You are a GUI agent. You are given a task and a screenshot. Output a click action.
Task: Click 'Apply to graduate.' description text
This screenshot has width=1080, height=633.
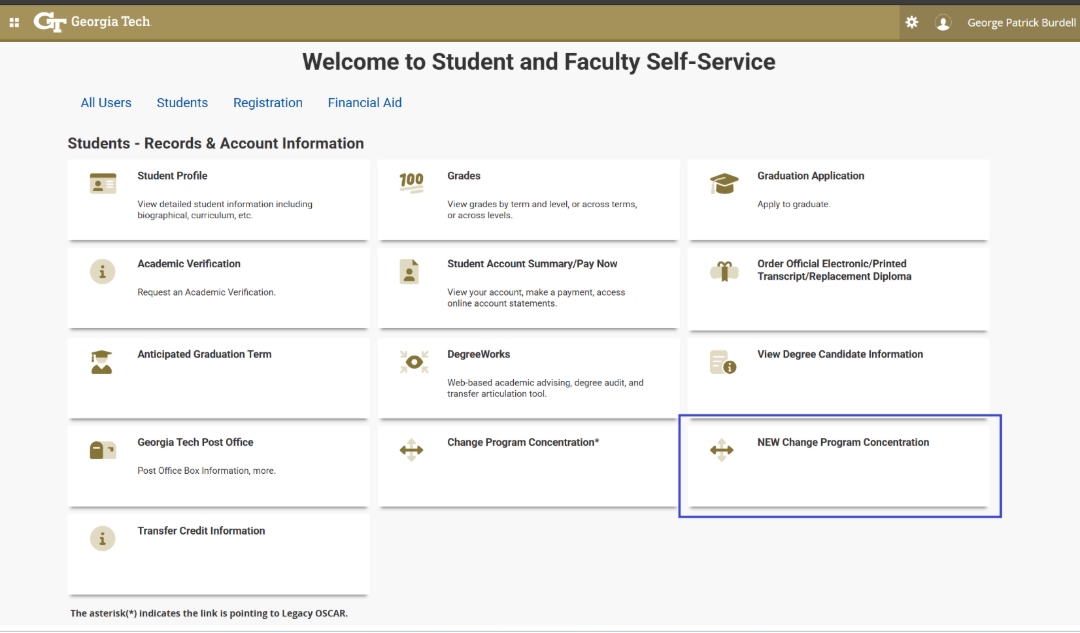pyautogui.click(x=793, y=204)
